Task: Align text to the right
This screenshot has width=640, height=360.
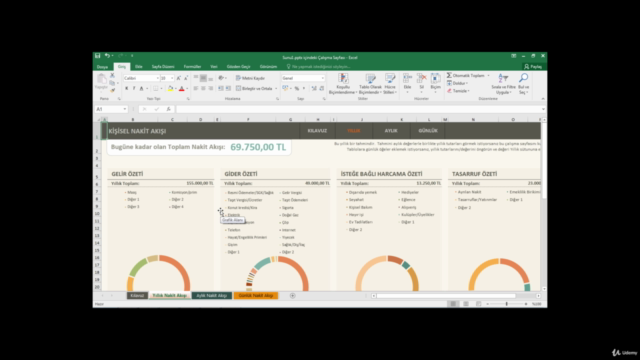Action: (211, 89)
